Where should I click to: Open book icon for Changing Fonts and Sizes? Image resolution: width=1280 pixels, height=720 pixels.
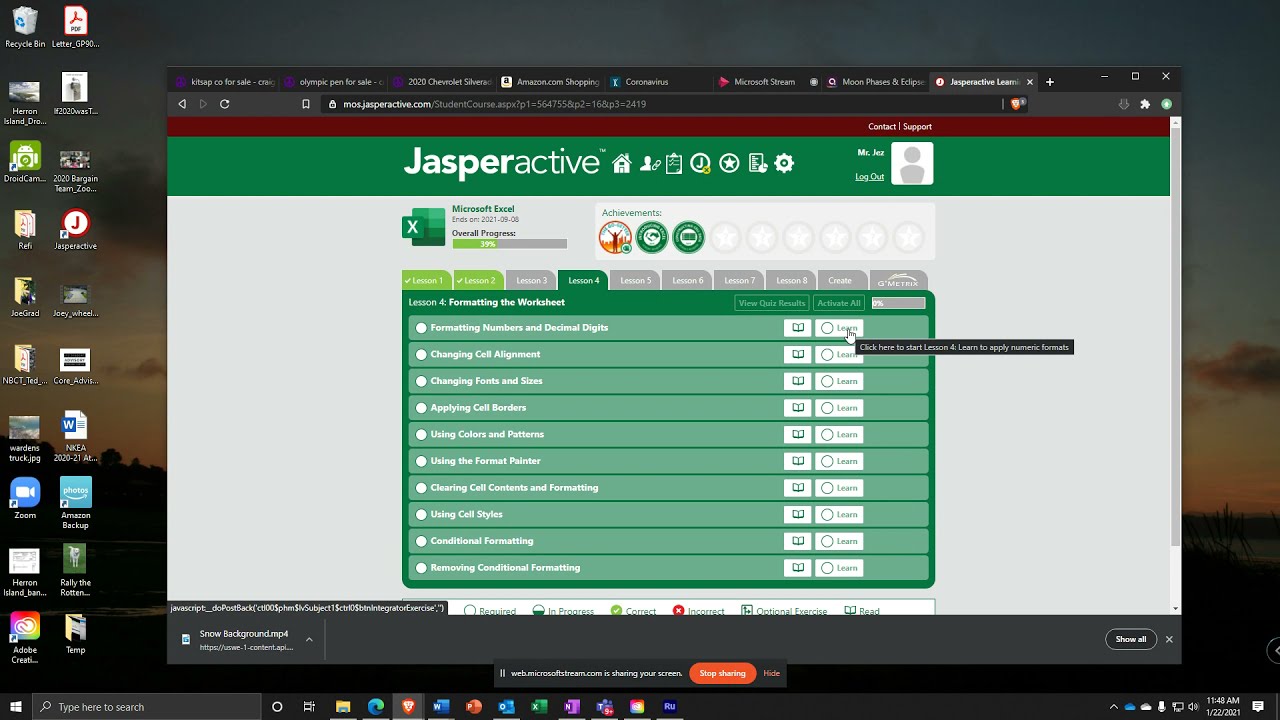click(798, 381)
